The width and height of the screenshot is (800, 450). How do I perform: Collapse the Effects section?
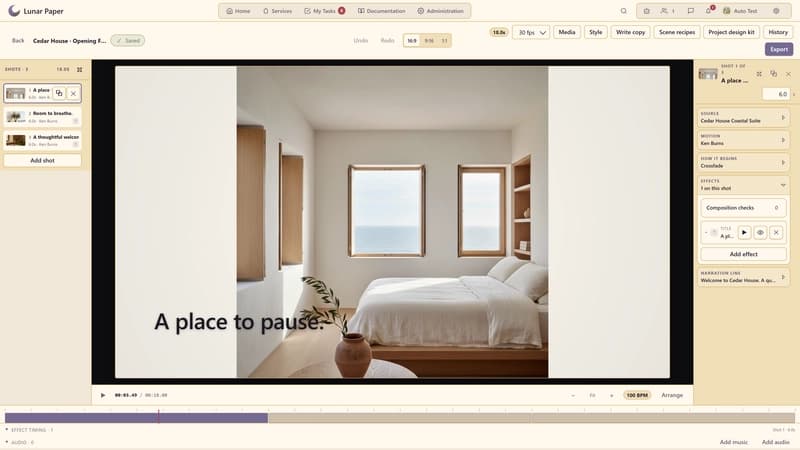pyautogui.click(x=743, y=185)
